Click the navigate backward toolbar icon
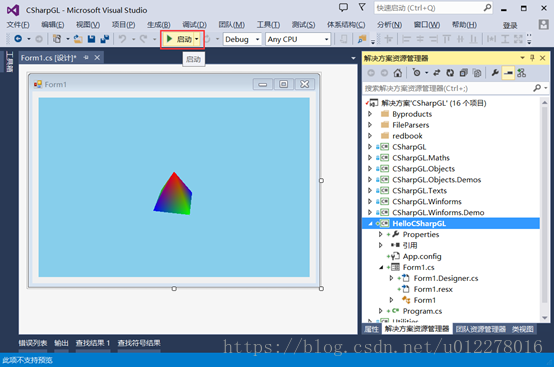The width and height of the screenshot is (554, 367). (18, 39)
